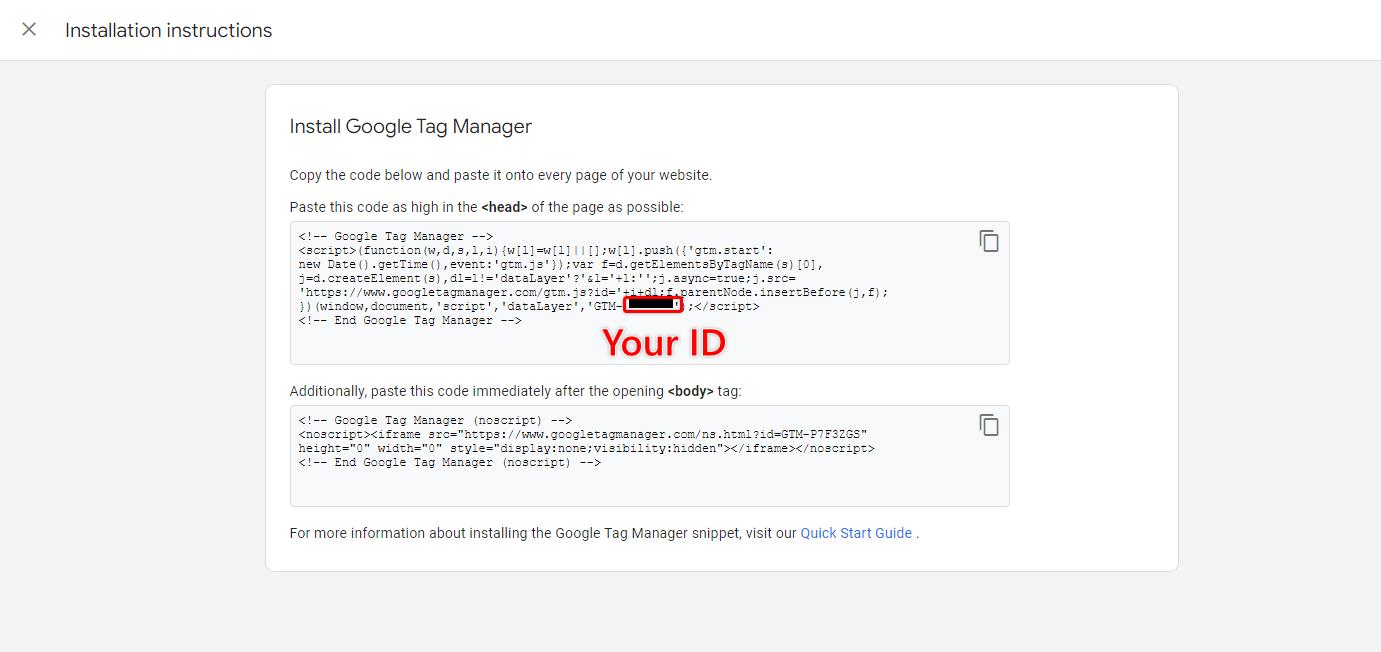Close the Installation instructions panel
1381x652 pixels.
pyautogui.click(x=29, y=30)
